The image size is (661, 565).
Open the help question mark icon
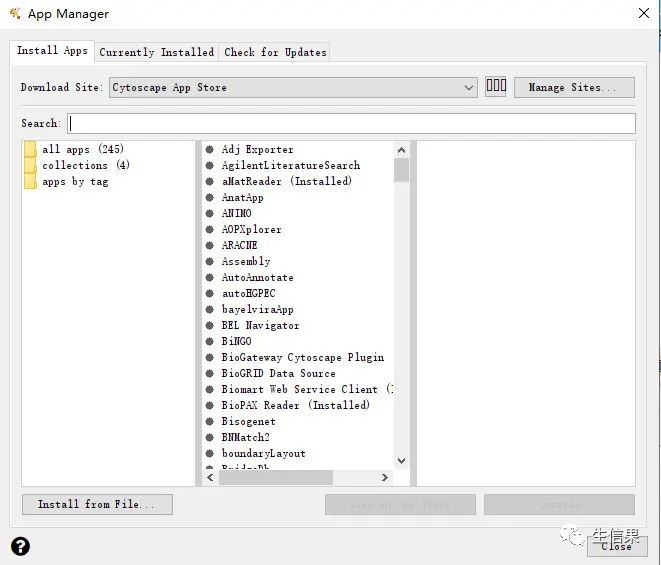pyautogui.click(x=20, y=546)
